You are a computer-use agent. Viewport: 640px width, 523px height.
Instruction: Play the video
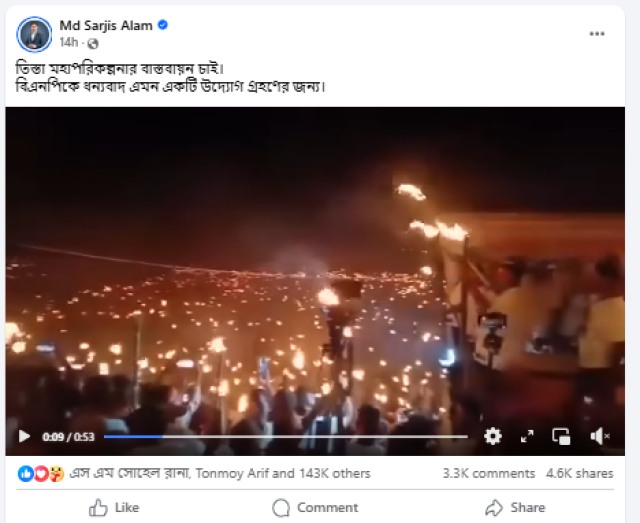click(x=24, y=436)
